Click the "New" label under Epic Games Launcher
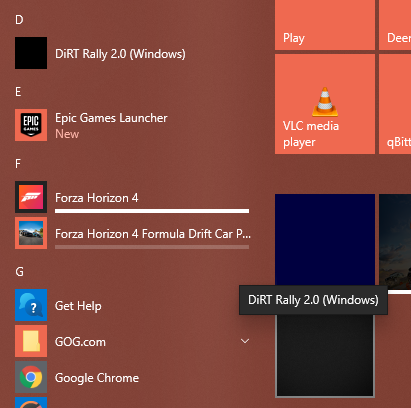Screen dimensions: 411x408 [67, 134]
